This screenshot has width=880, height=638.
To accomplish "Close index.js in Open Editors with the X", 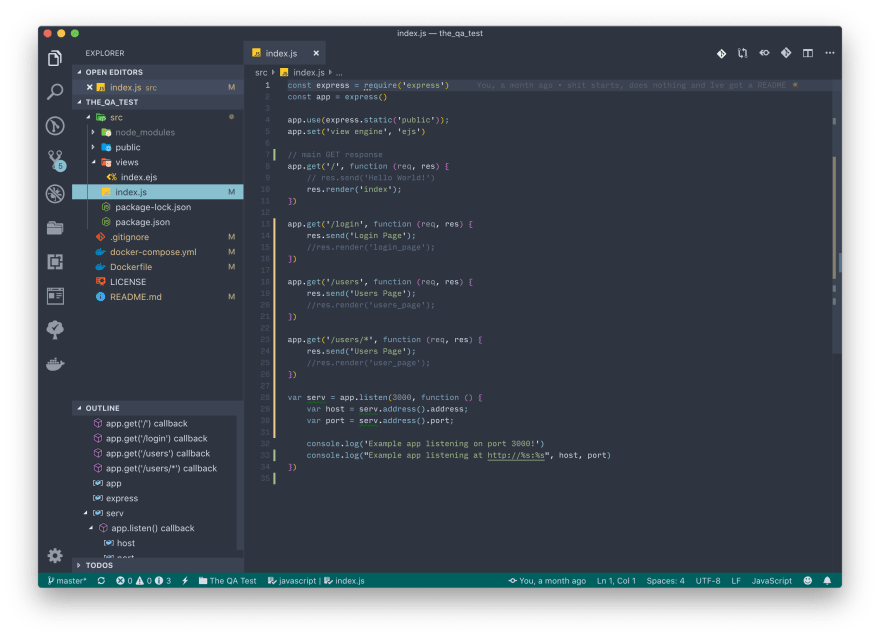I will pos(89,87).
